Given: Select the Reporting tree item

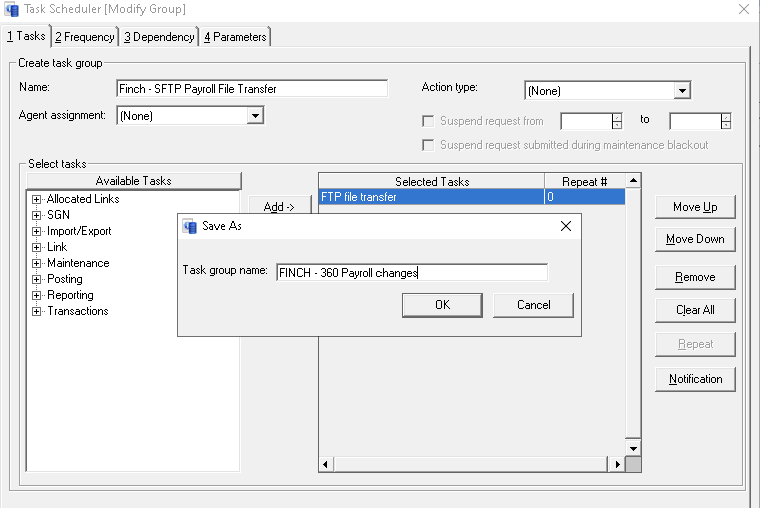Looking at the screenshot, I should [x=70, y=295].
